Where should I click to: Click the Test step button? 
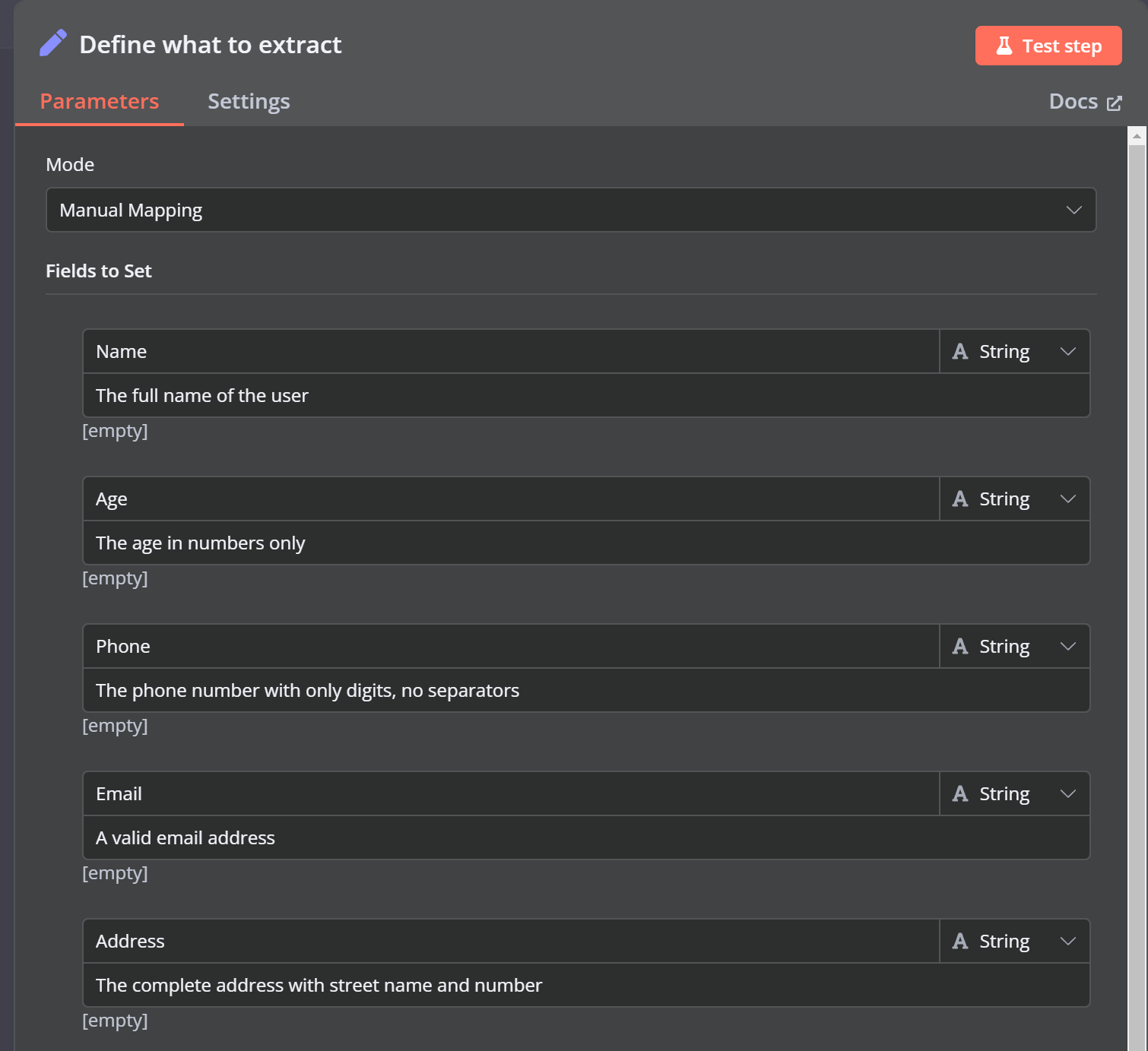pos(1048,46)
